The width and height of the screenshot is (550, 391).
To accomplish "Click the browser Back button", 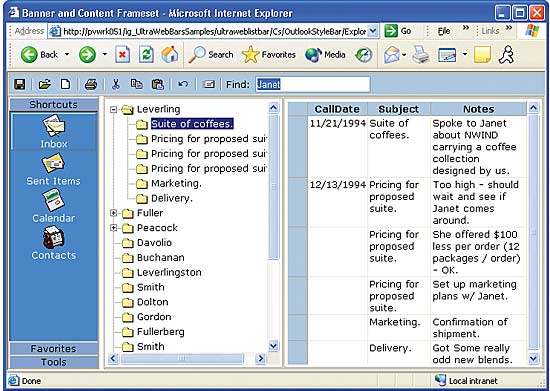I will pyautogui.click(x=39, y=55).
